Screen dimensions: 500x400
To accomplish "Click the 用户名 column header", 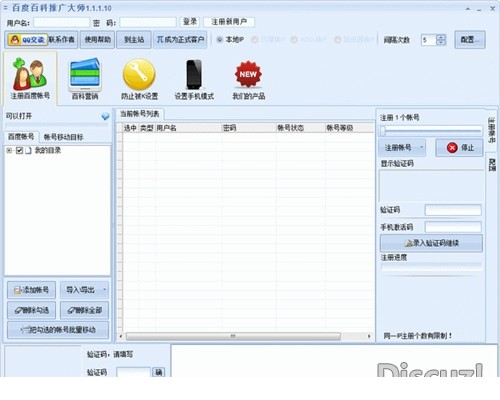I will pyautogui.click(x=188, y=128).
